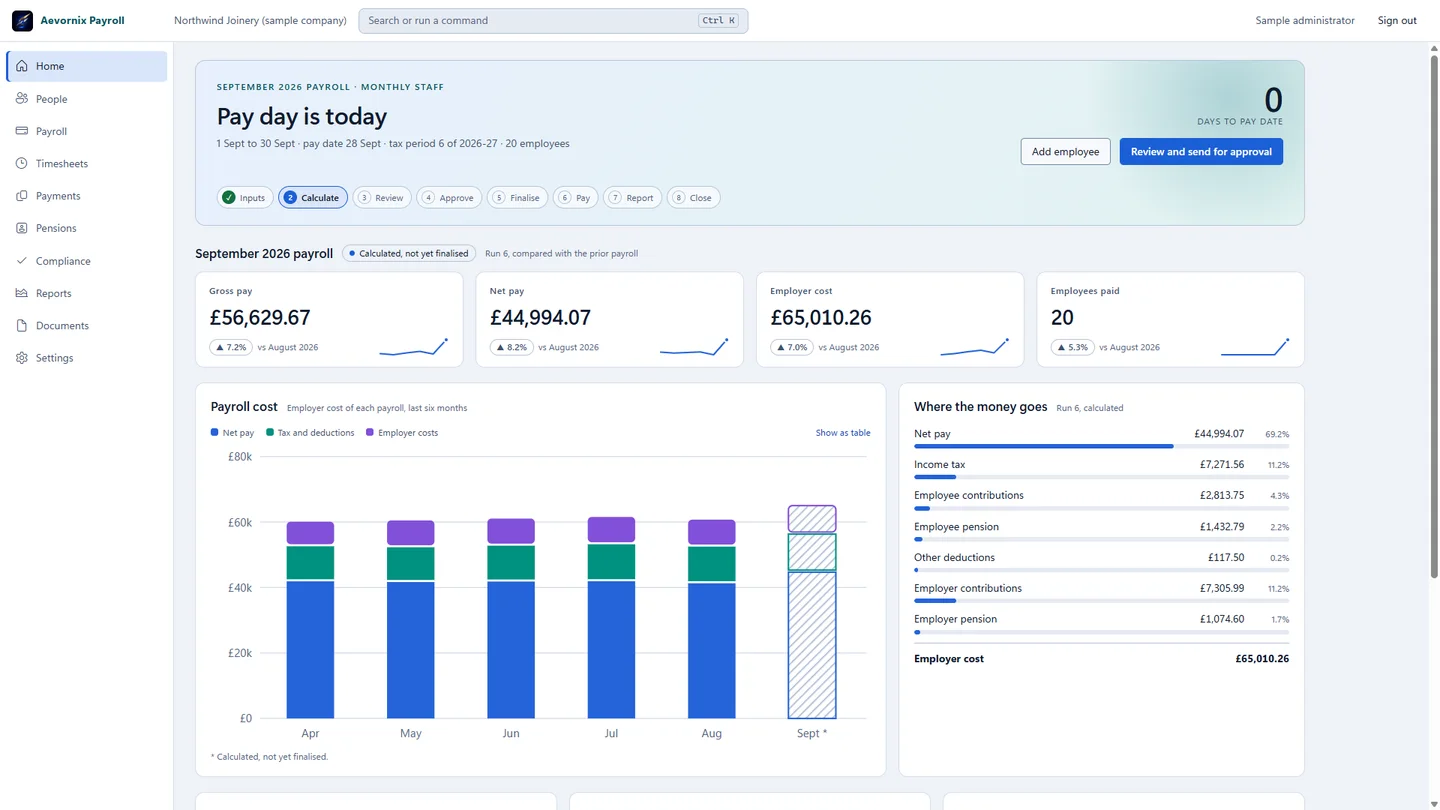1440x810 pixels.
Task: Click the Employer contributions progress bar
Action: click(x=1101, y=601)
